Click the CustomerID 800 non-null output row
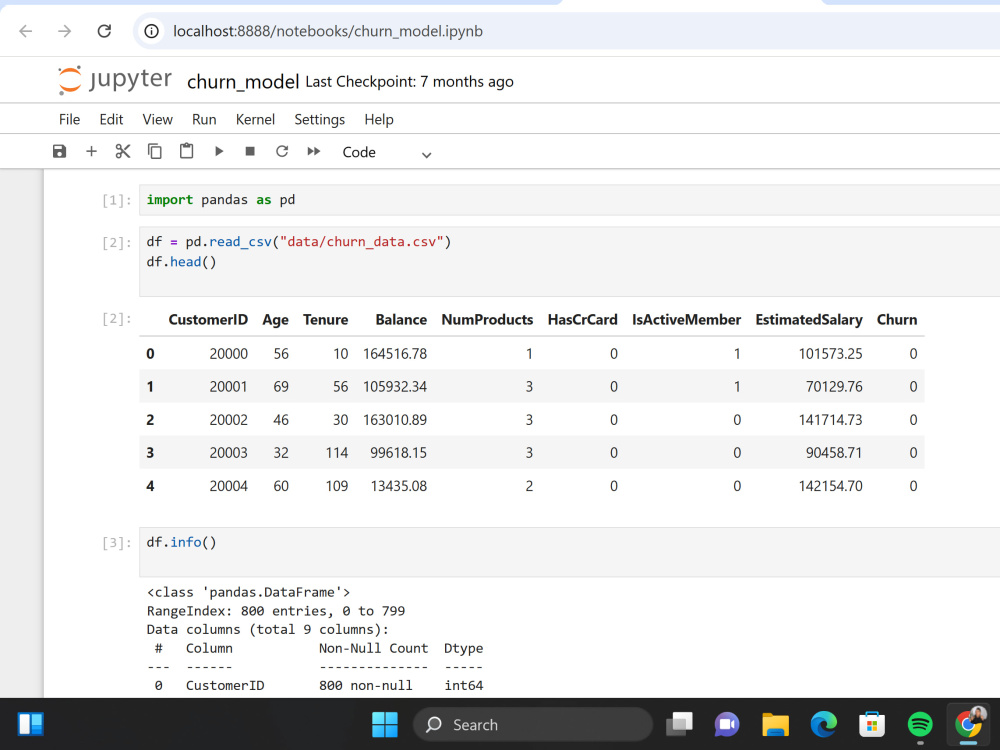The height and width of the screenshot is (750, 1000). tap(315, 686)
